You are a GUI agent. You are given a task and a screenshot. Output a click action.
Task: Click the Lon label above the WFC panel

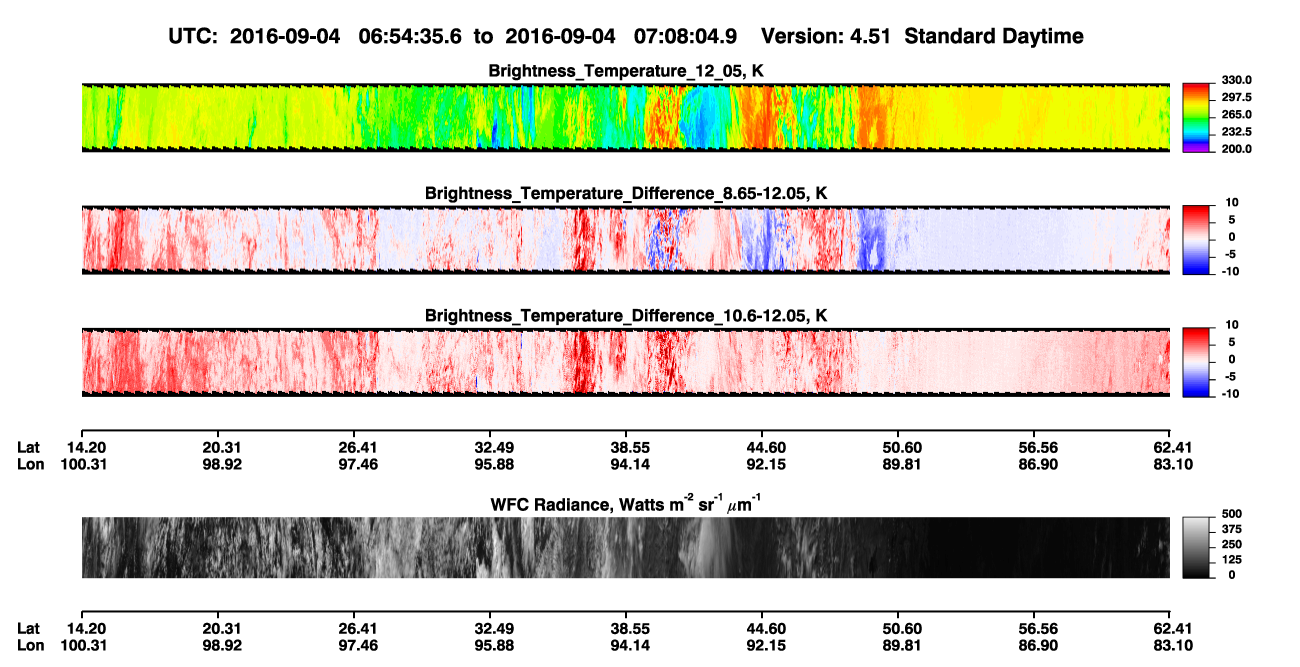tap(31, 464)
